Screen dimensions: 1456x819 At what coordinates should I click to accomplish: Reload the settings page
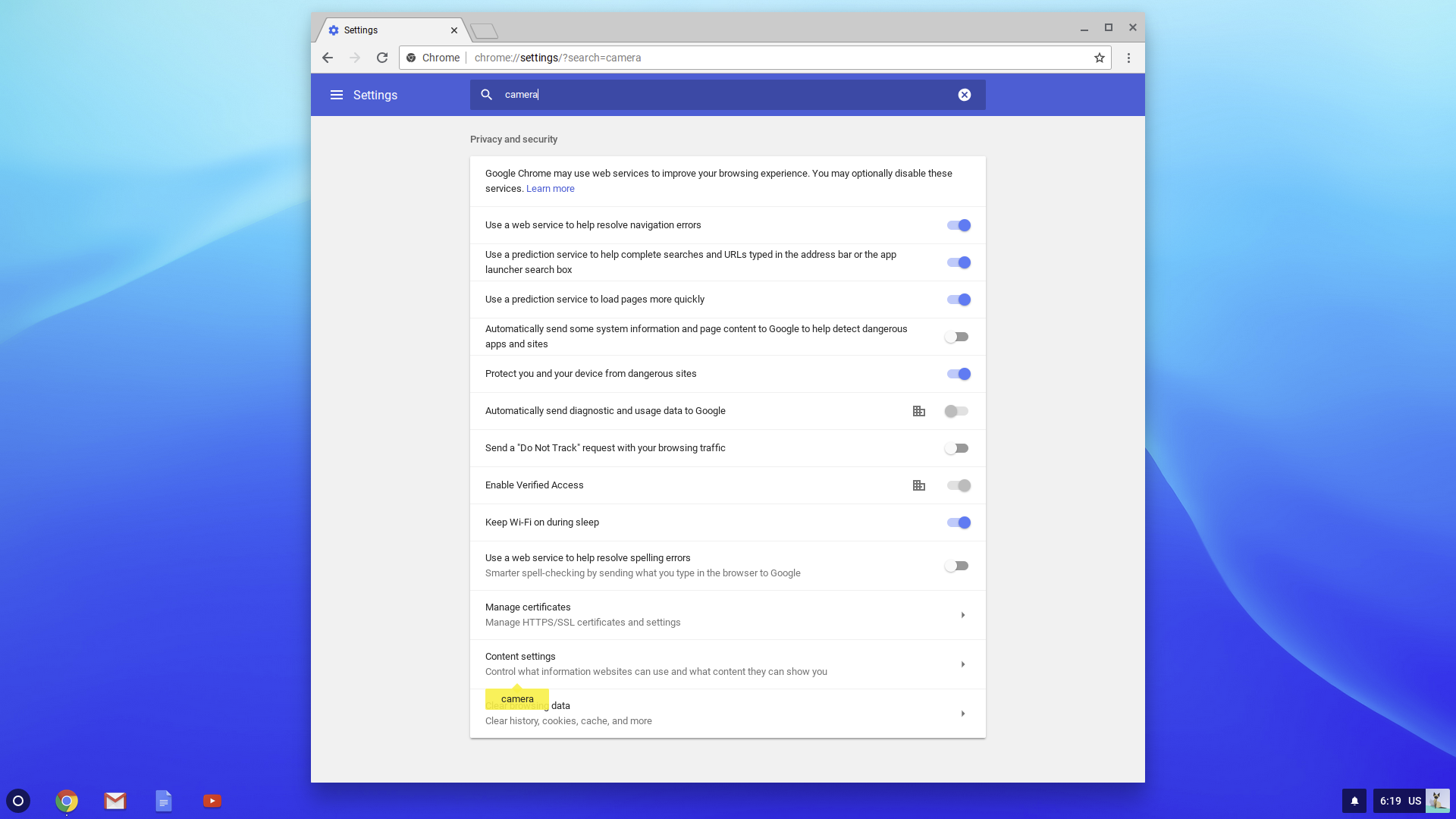tap(382, 58)
